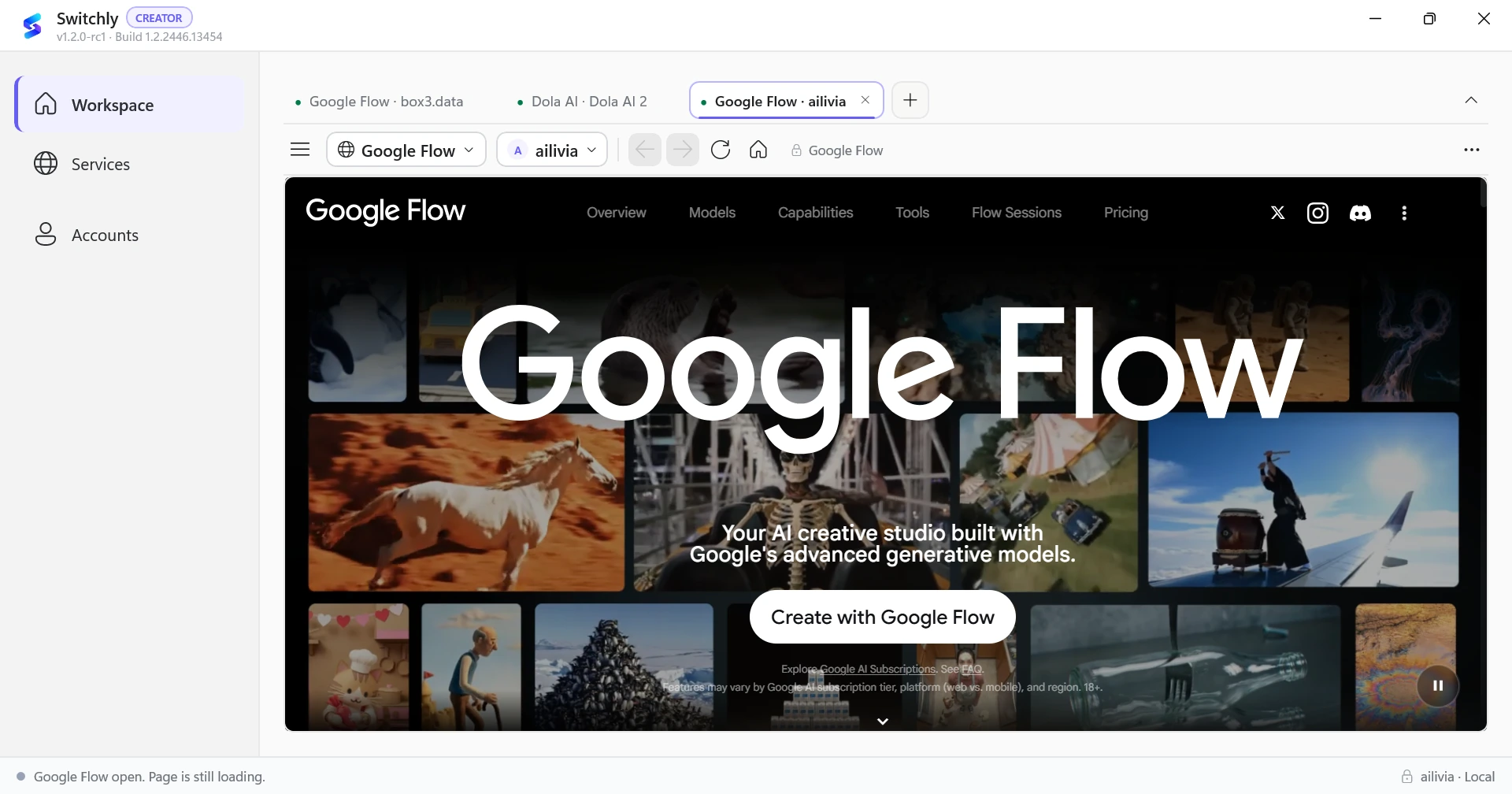Image resolution: width=1512 pixels, height=794 pixels.
Task: Open the Workspace sidebar section
Action: click(130, 105)
